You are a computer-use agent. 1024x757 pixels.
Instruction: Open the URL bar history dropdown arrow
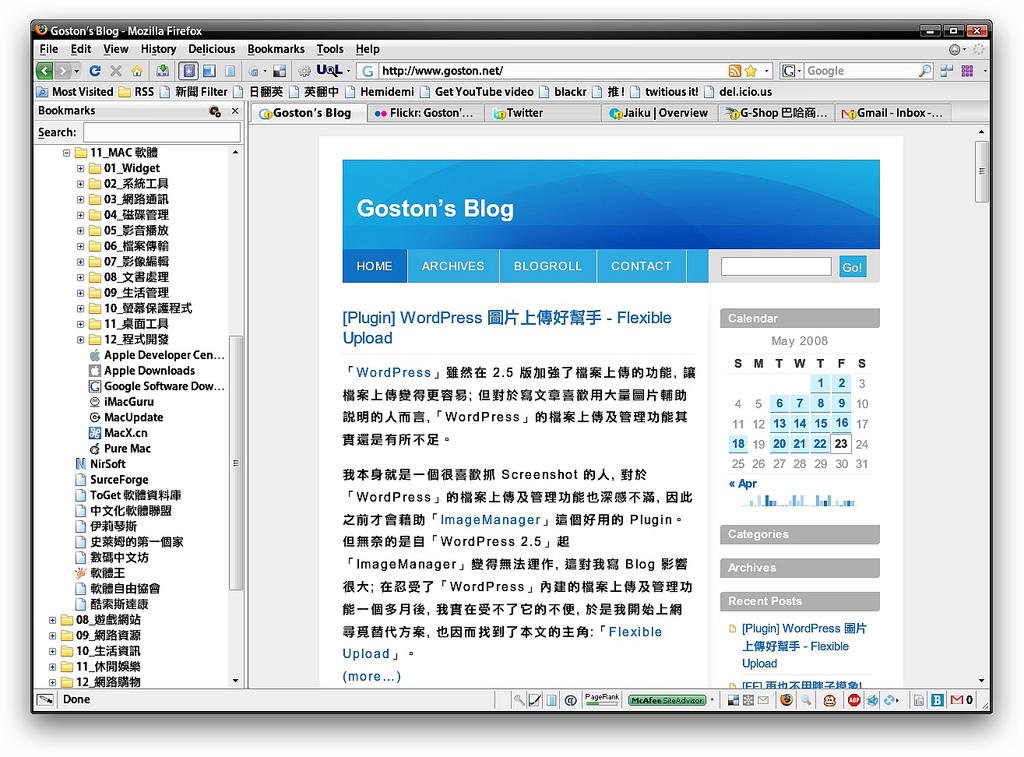pyautogui.click(x=766, y=71)
